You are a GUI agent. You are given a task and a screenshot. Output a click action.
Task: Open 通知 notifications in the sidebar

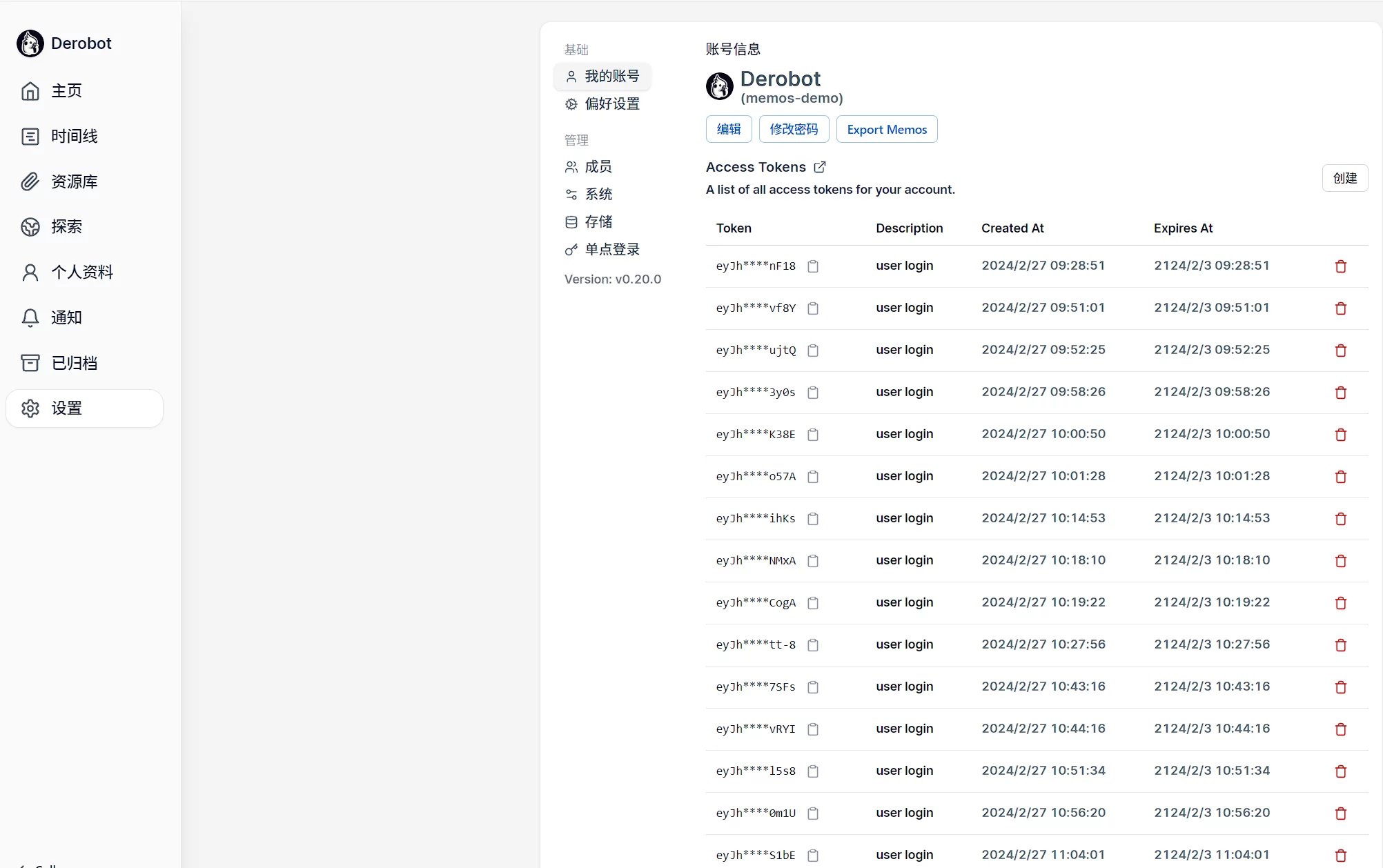click(66, 317)
